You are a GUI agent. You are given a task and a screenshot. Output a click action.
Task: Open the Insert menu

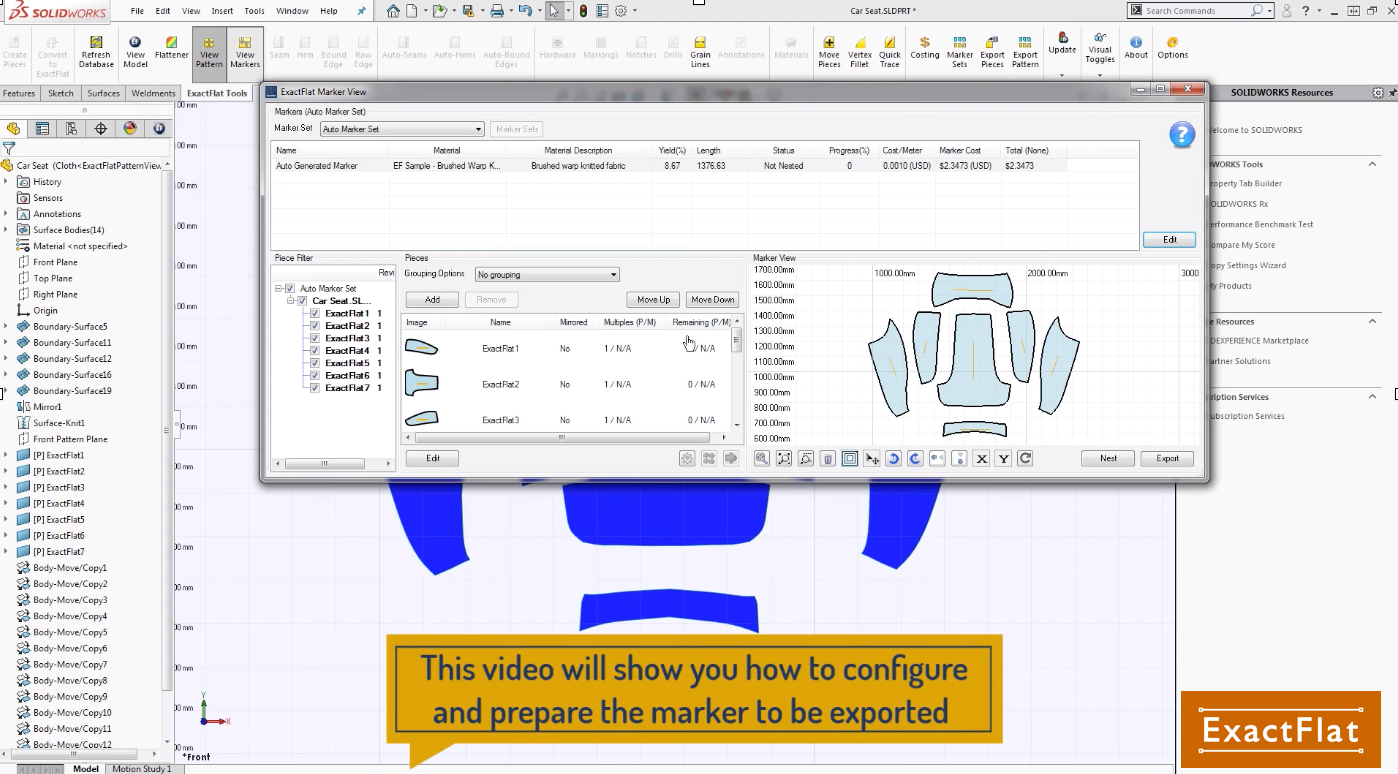point(222,11)
